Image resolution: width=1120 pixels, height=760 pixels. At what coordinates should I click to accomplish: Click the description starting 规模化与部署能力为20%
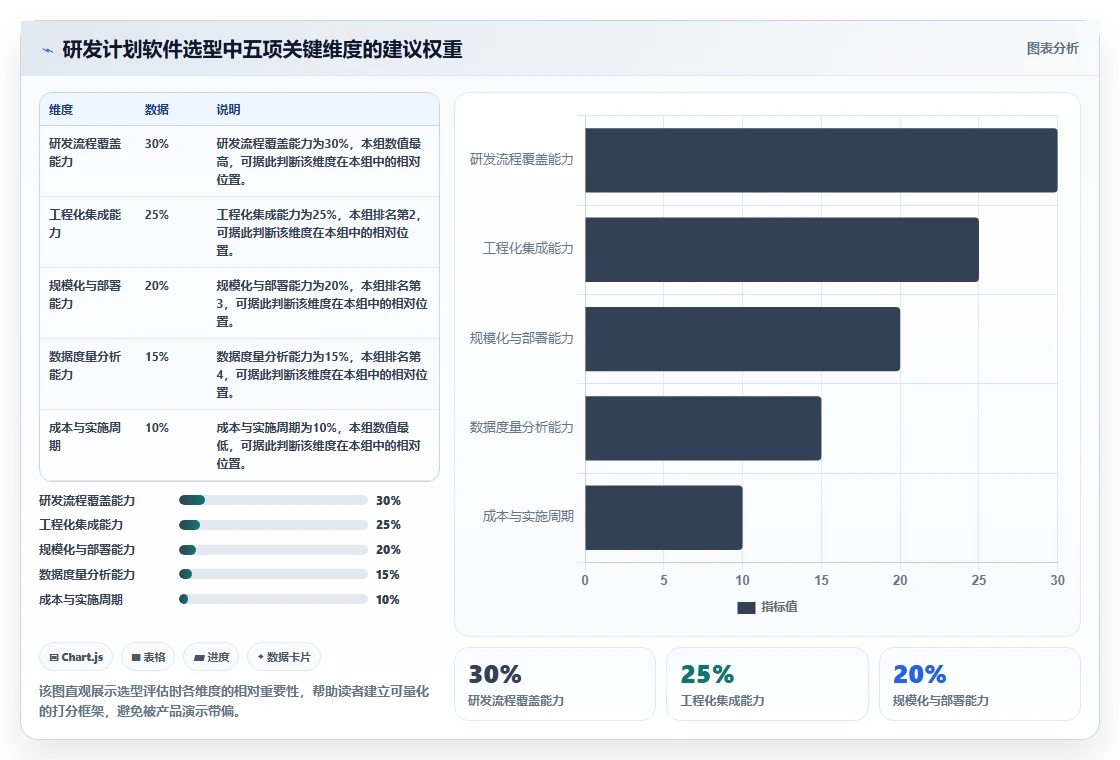point(322,304)
